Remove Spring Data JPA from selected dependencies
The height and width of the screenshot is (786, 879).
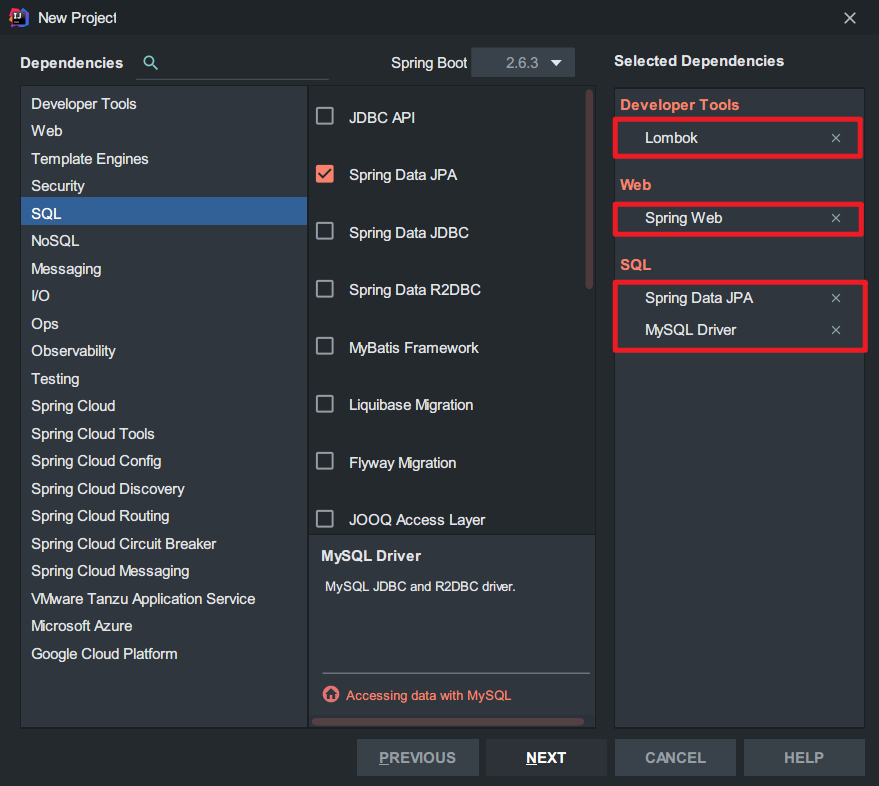pyautogui.click(x=835, y=298)
